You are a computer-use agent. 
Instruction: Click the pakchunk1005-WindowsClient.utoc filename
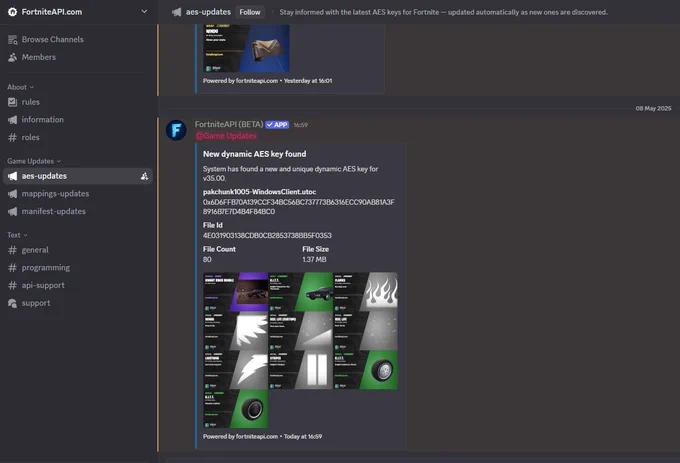[x=259, y=192]
